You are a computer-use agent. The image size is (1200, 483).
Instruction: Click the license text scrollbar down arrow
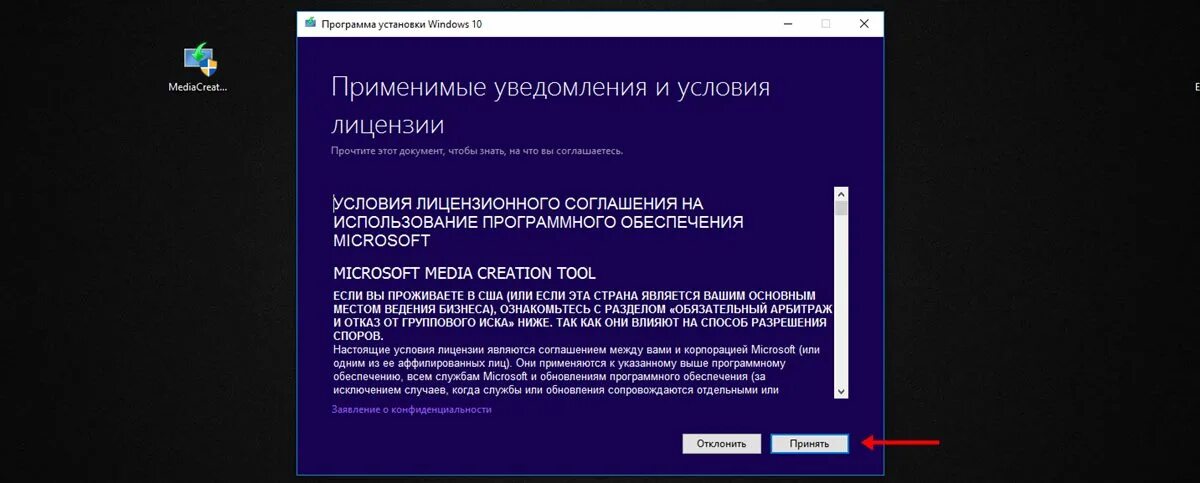coord(841,391)
